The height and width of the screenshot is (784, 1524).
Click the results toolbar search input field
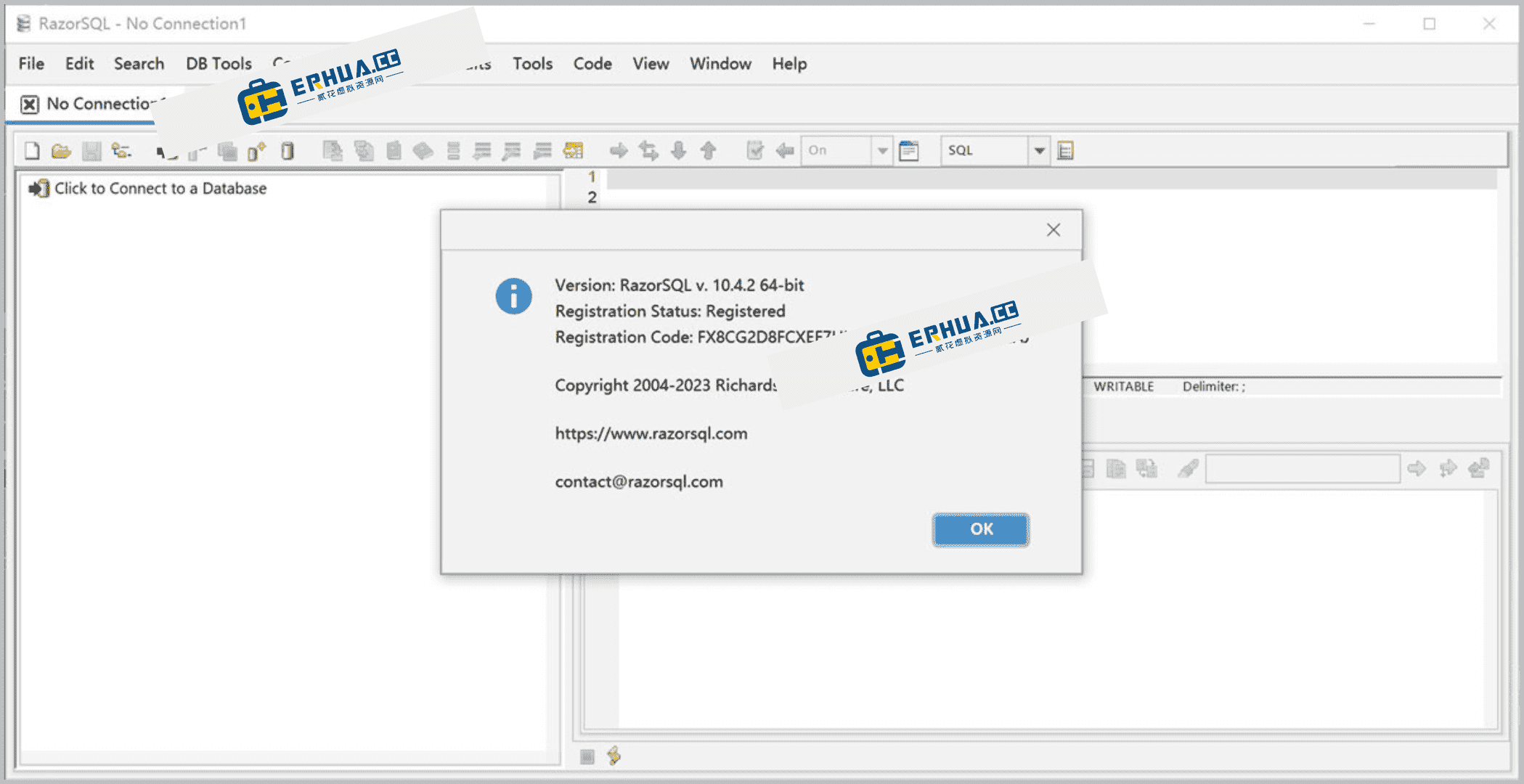tap(1303, 469)
